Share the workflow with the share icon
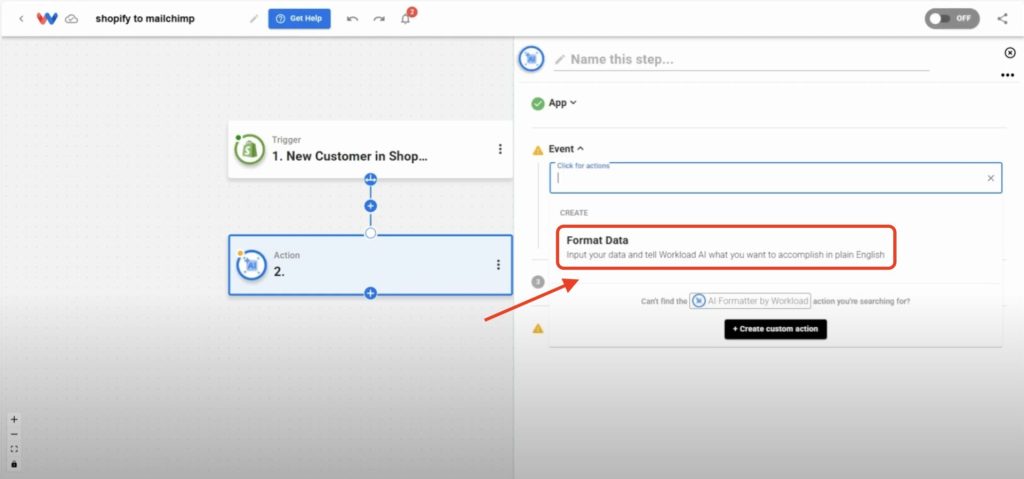 [1002, 19]
